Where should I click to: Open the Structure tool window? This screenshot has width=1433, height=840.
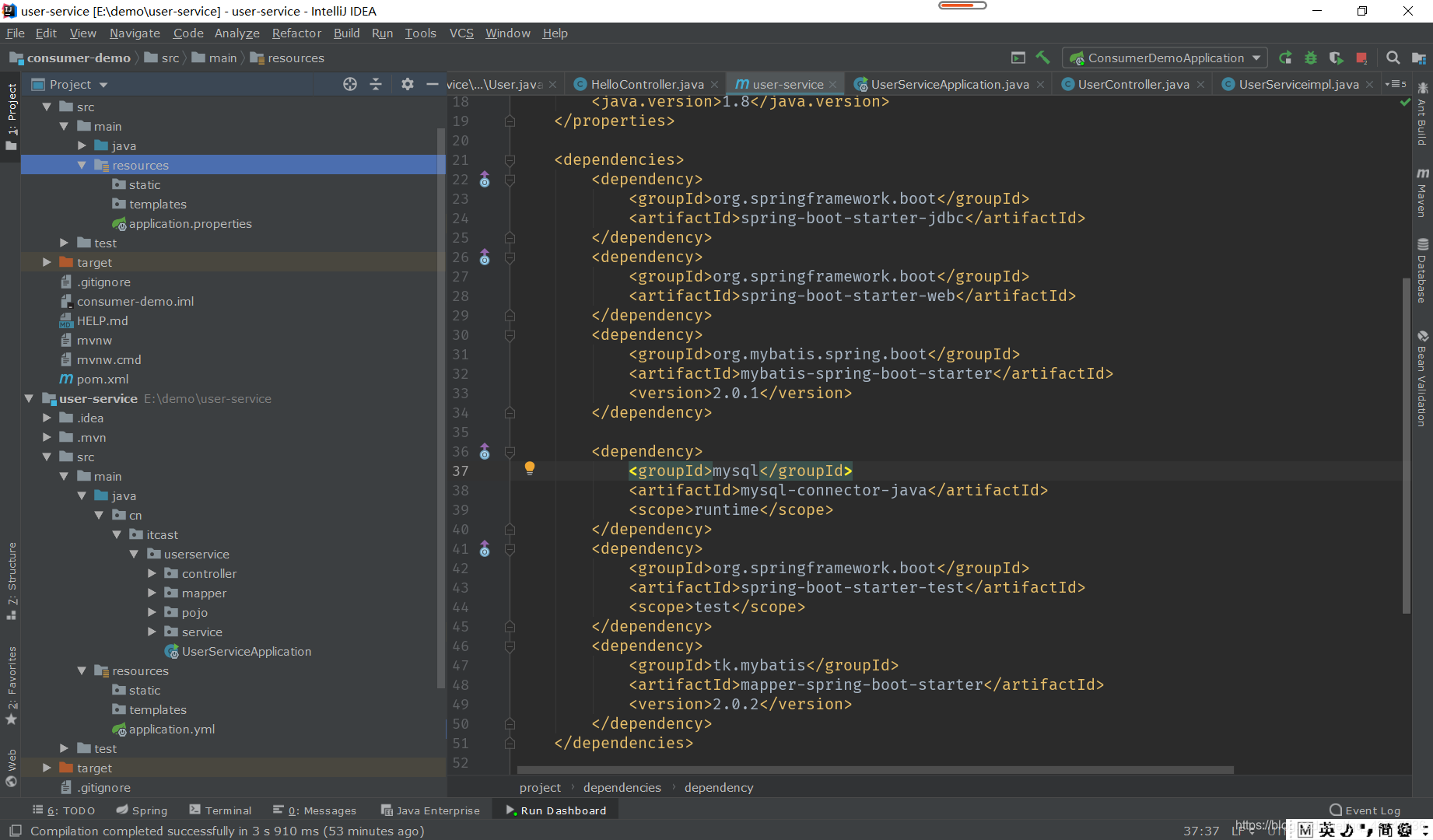click(x=11, y=580)
